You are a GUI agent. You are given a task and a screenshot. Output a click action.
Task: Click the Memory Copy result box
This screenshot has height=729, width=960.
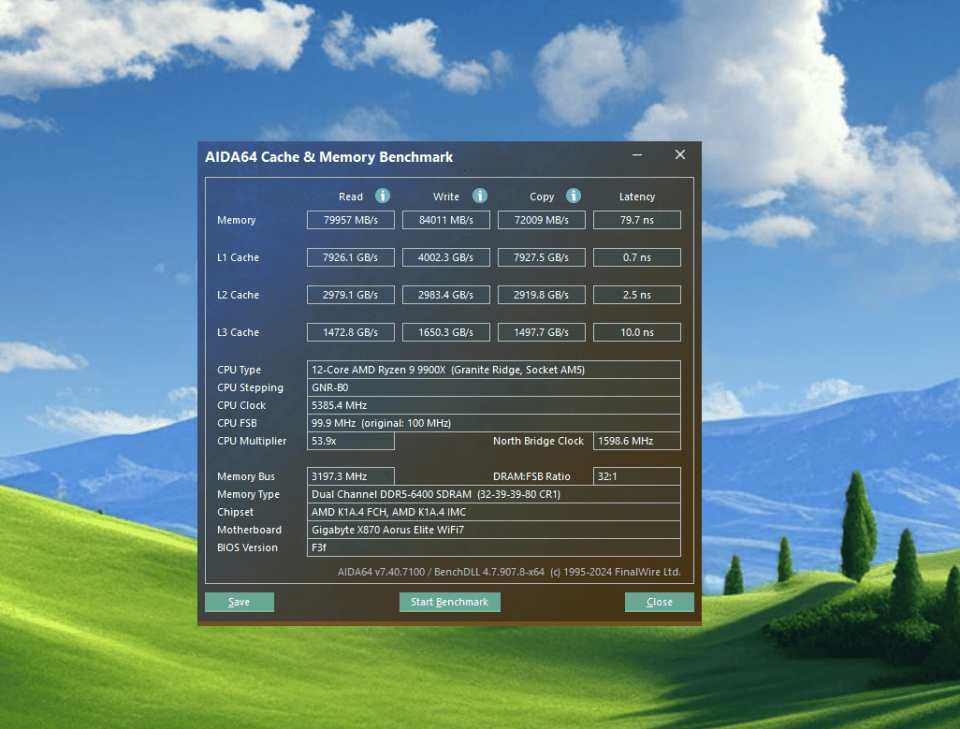[x=541, y=220]
